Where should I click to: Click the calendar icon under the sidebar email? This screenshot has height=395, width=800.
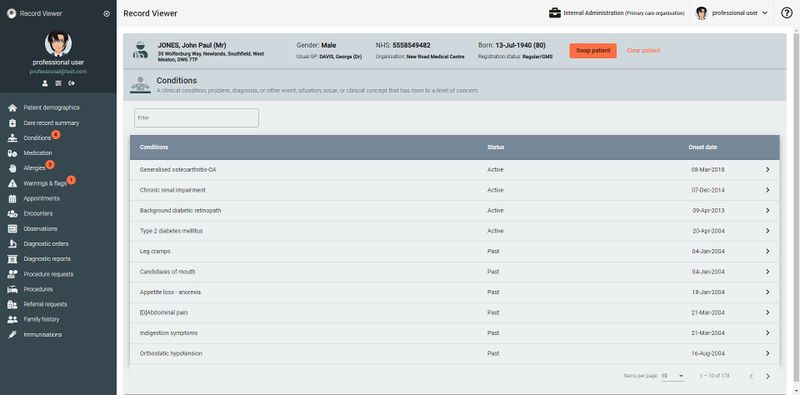[58, 83]
